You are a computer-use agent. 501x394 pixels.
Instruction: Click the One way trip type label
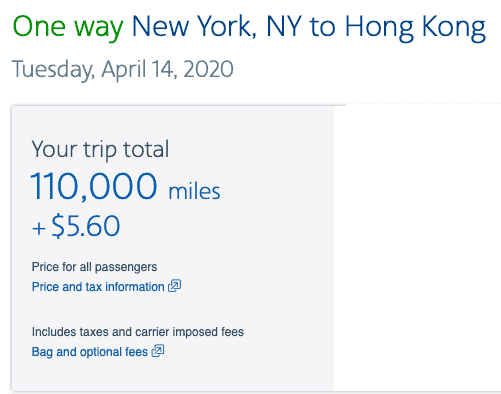tap(68, 27)
